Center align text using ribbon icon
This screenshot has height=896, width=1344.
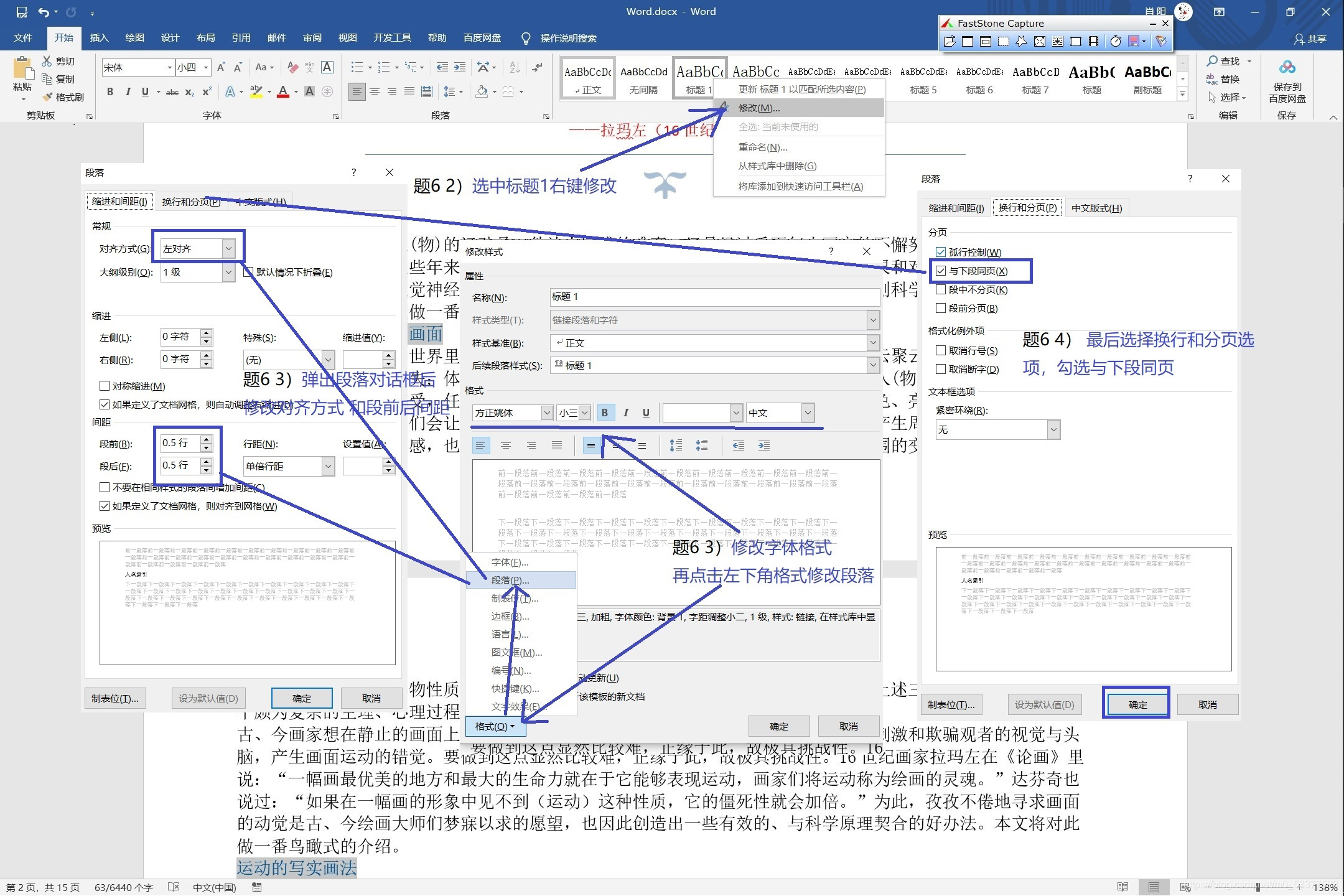pyautogui.click(x=375, y=91)
